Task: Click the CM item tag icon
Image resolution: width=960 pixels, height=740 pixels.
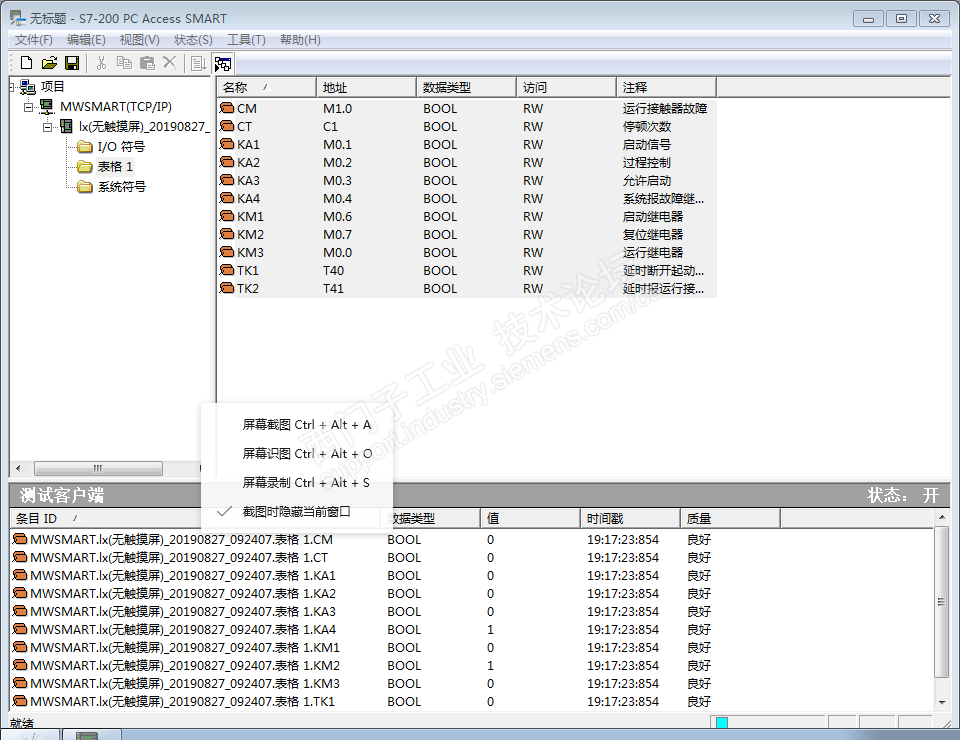Action: (227, 108)
